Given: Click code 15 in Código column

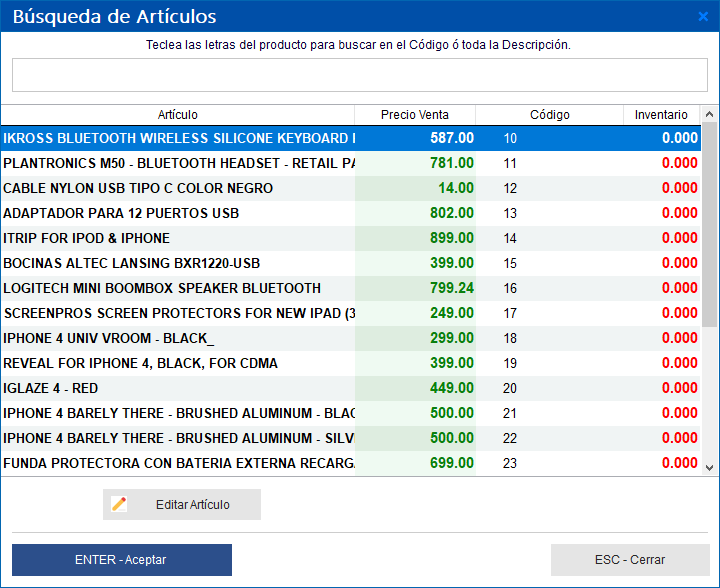Looking at the screenshot, I should pos(510,264).
